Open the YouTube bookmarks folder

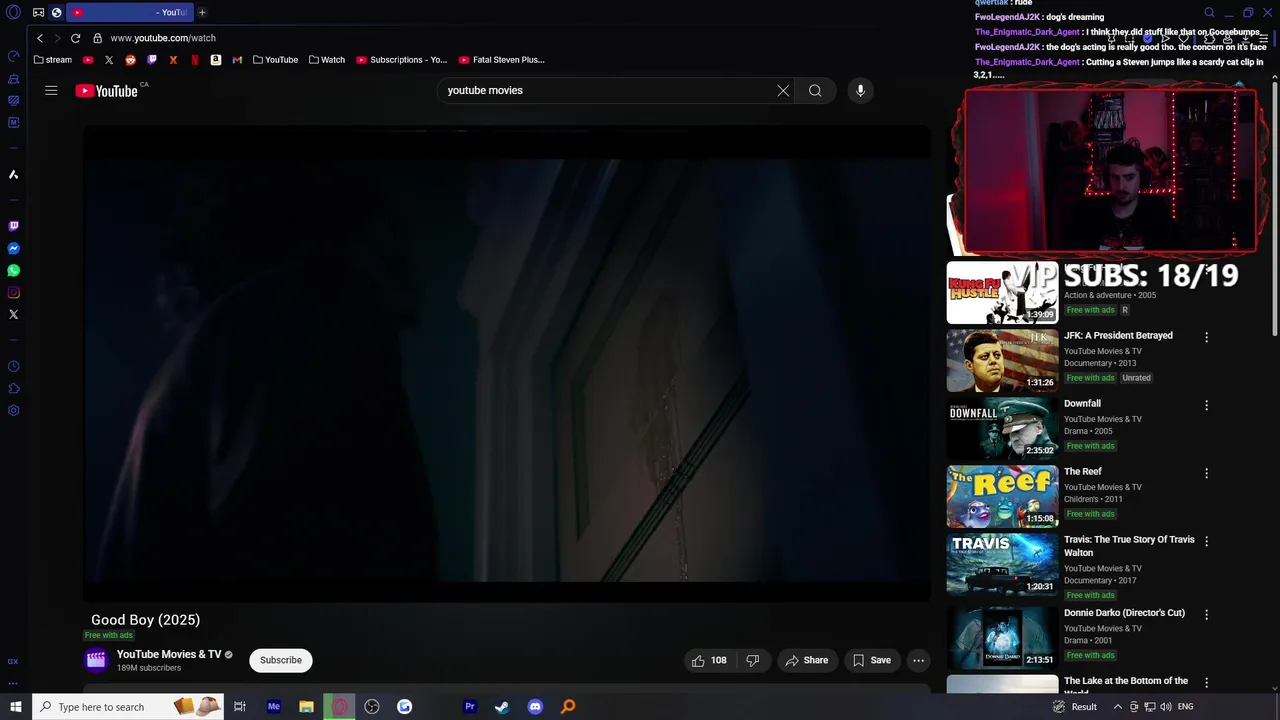click(x=275, y=60)
